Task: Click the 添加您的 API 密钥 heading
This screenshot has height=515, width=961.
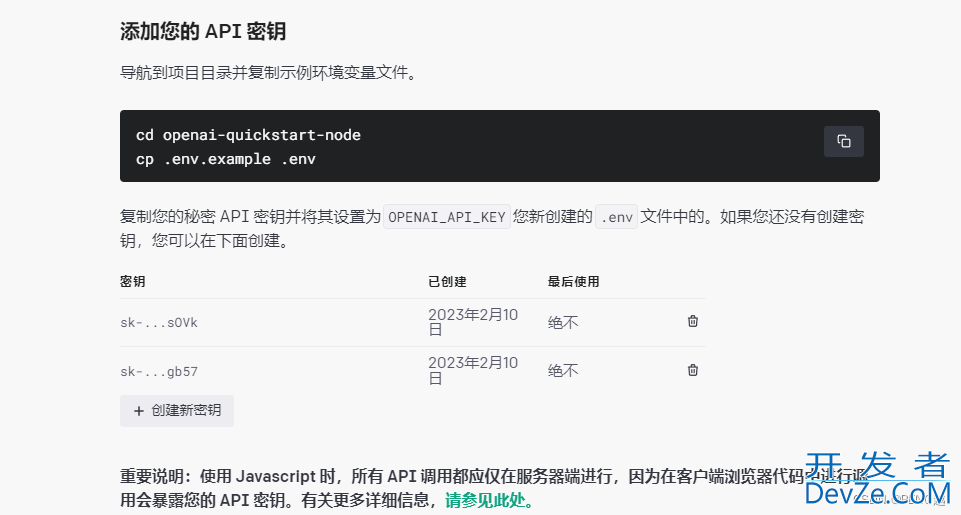Action: (203, 31)
